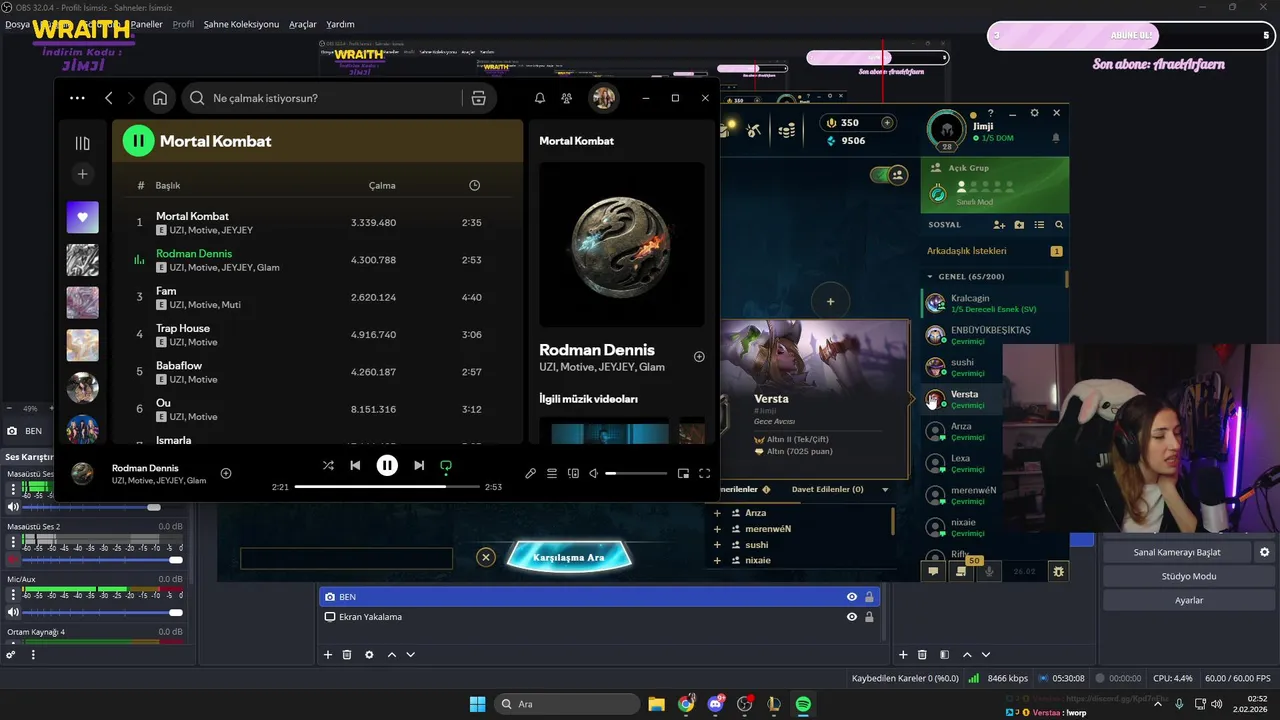Open source properties gear icon

point(369,655)
